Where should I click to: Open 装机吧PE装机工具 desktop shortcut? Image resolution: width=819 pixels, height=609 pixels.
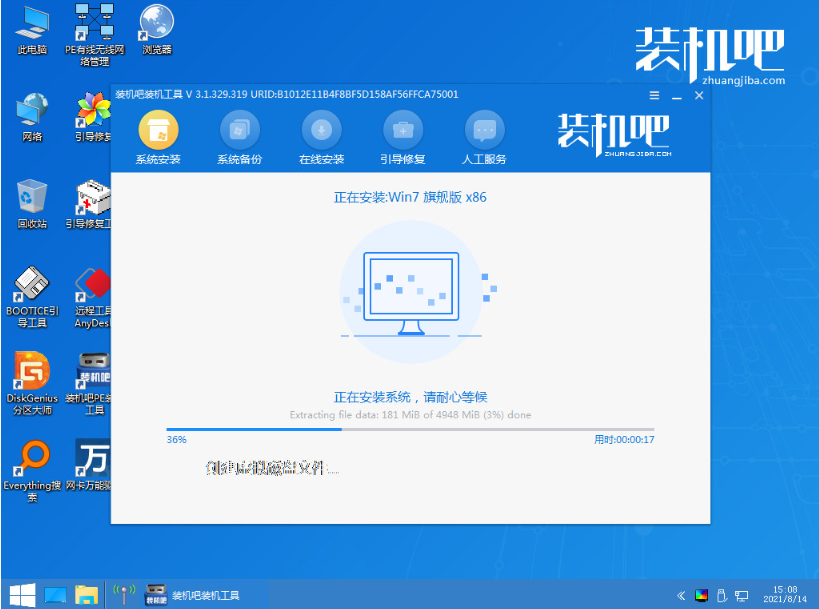click(88, 384)
